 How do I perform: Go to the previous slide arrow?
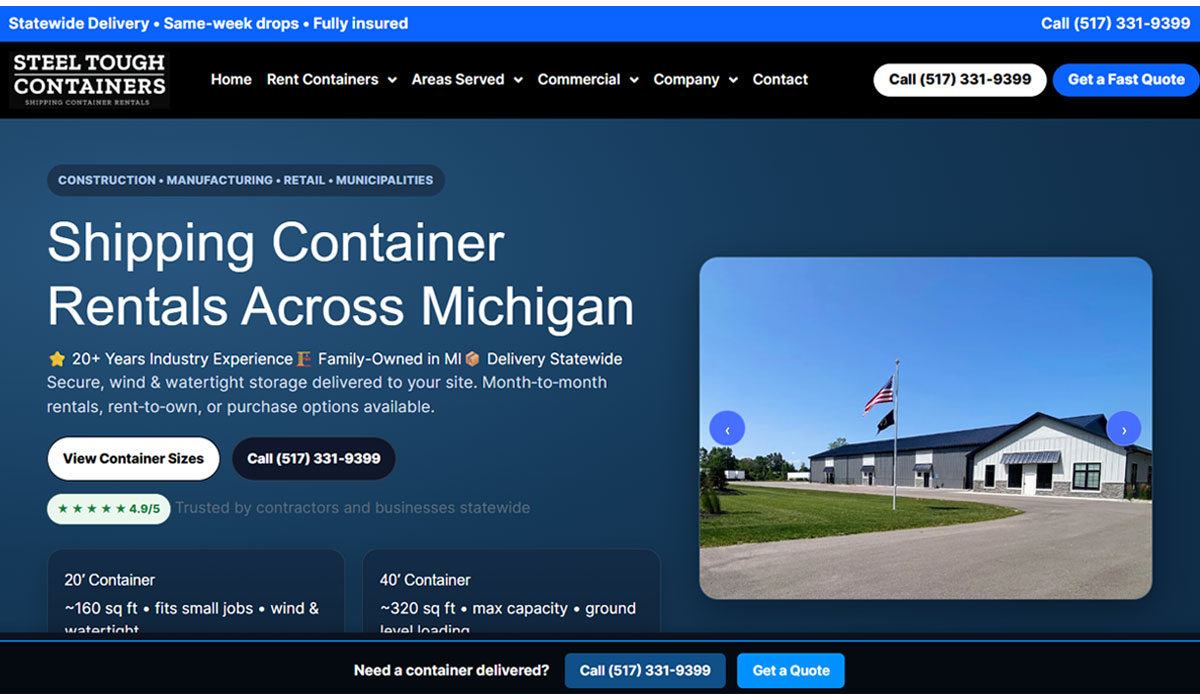tap(727, 429)
